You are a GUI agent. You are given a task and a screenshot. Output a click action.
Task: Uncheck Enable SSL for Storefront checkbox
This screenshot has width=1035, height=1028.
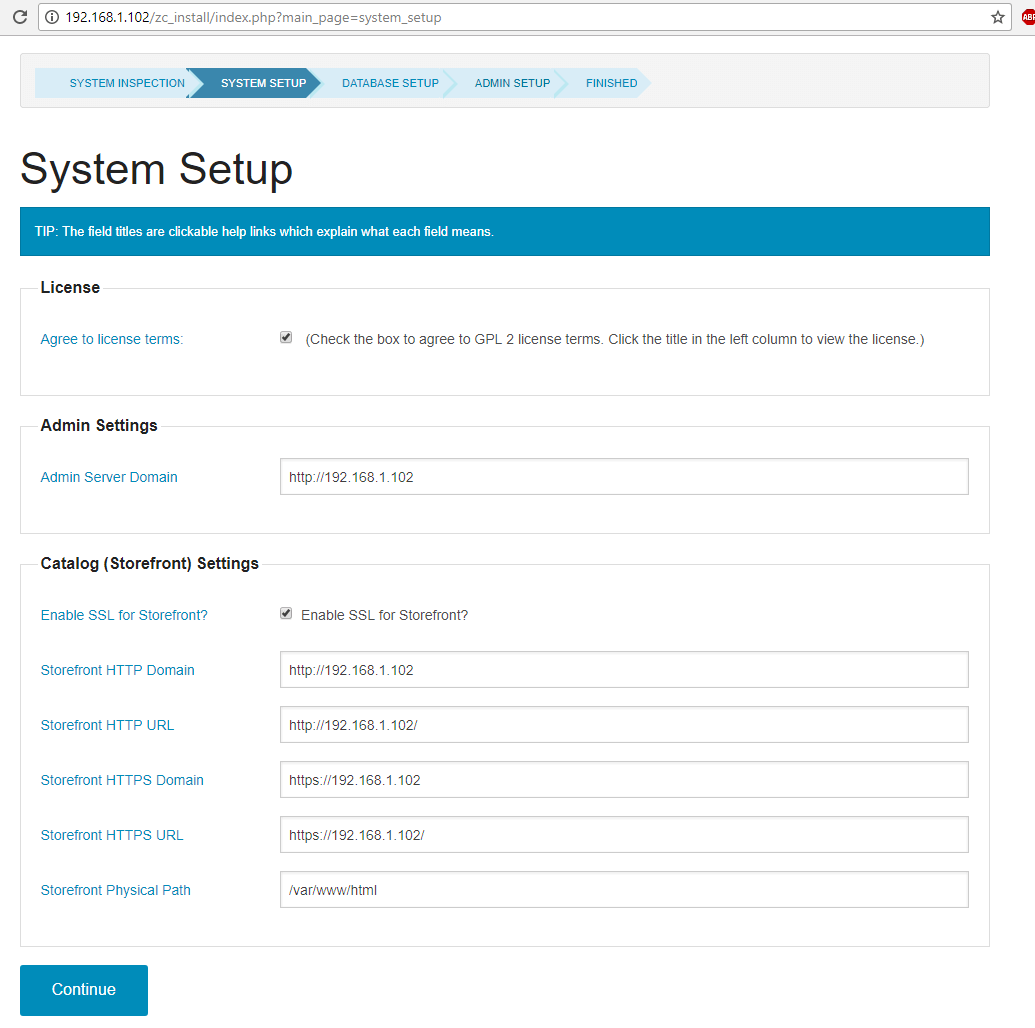click(286, 613)
